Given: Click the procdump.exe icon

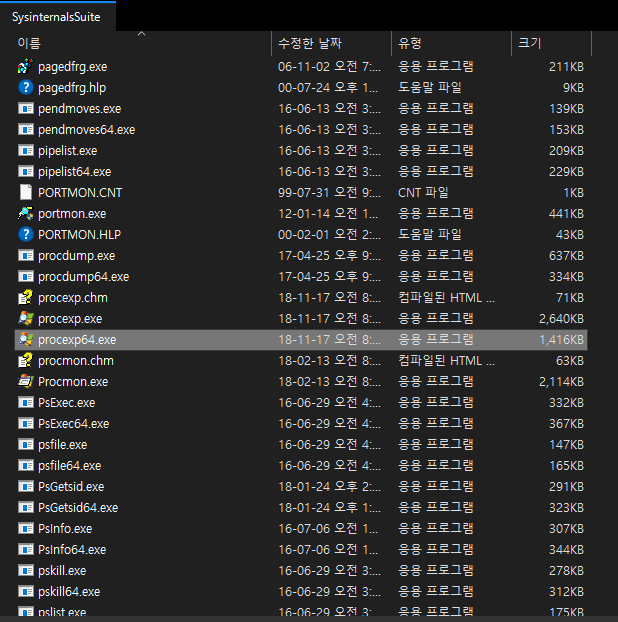Looking at the screenshot, I should tap(26, 255).
